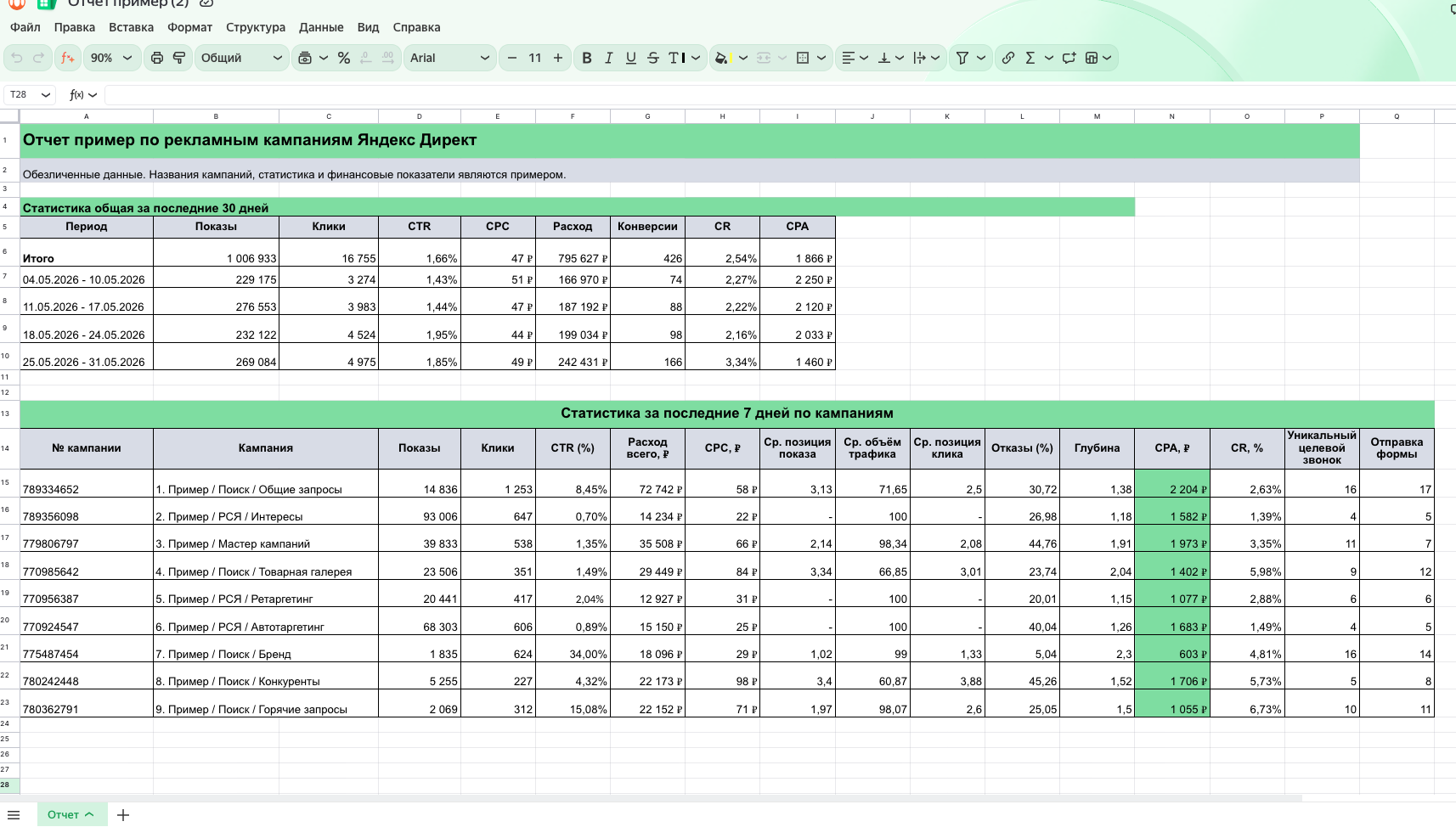Expand the freeze panes dropdown arrow

pyautogui.click(x=1107, y=58)
